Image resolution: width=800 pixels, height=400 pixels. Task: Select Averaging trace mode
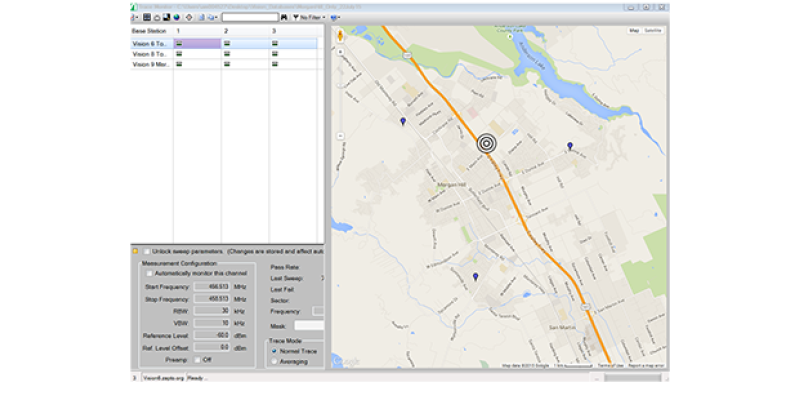[x=274, y=361]
